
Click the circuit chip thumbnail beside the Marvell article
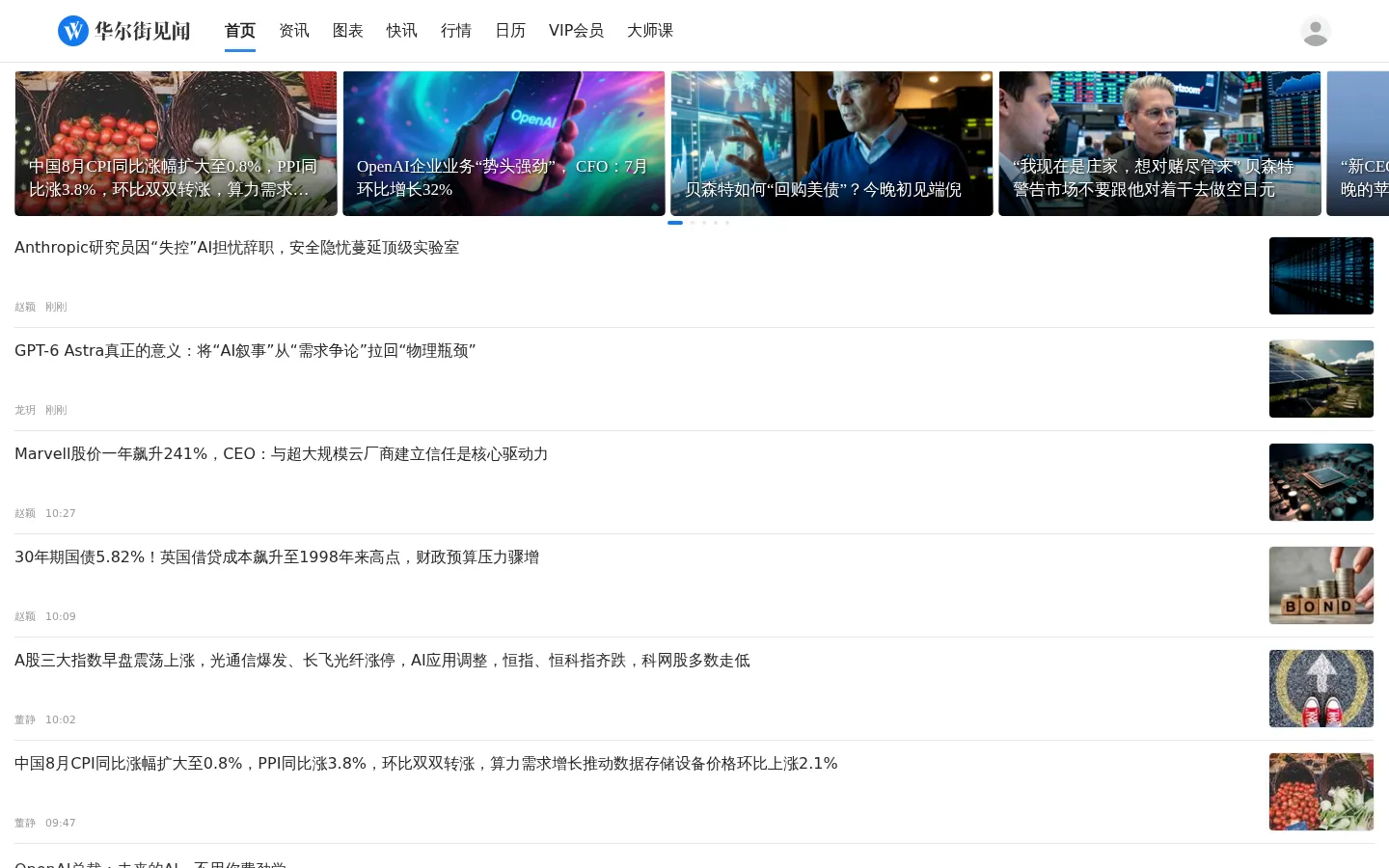click(1321, 482)
